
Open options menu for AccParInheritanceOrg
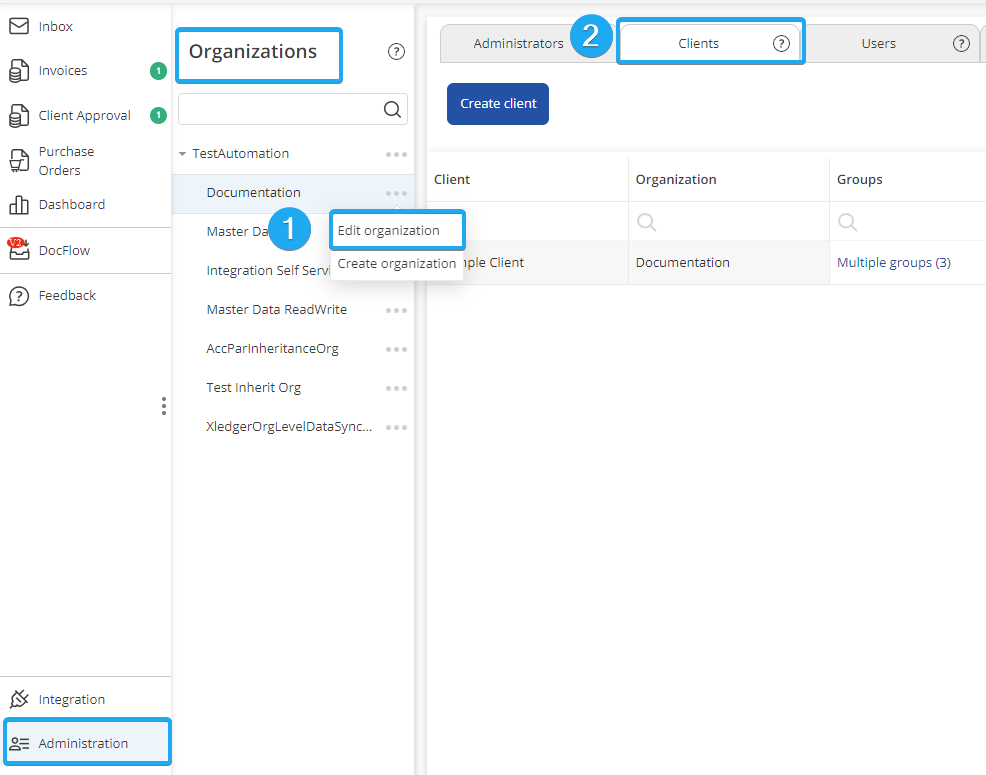click(396, 349)
